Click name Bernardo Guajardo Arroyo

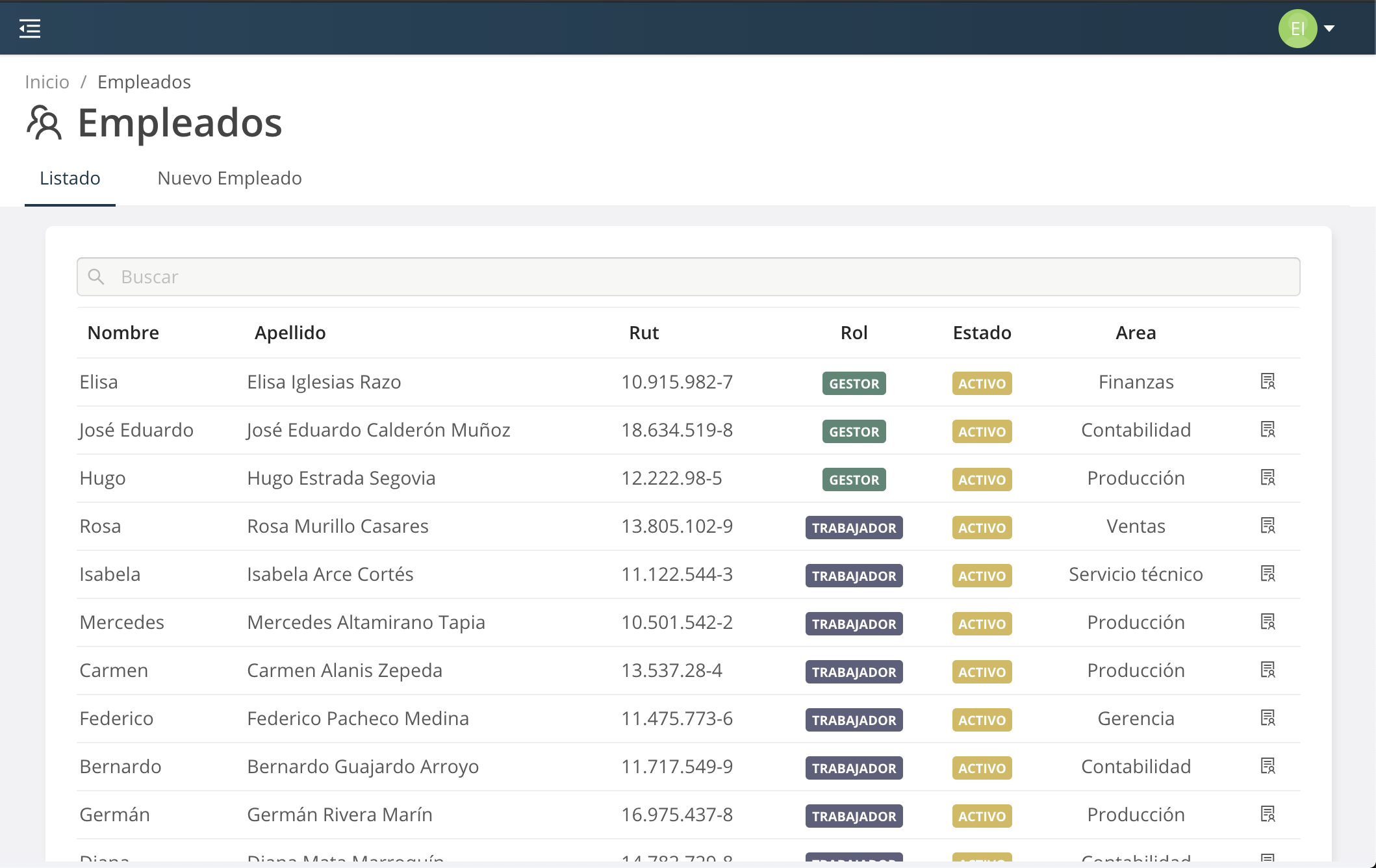363,767
